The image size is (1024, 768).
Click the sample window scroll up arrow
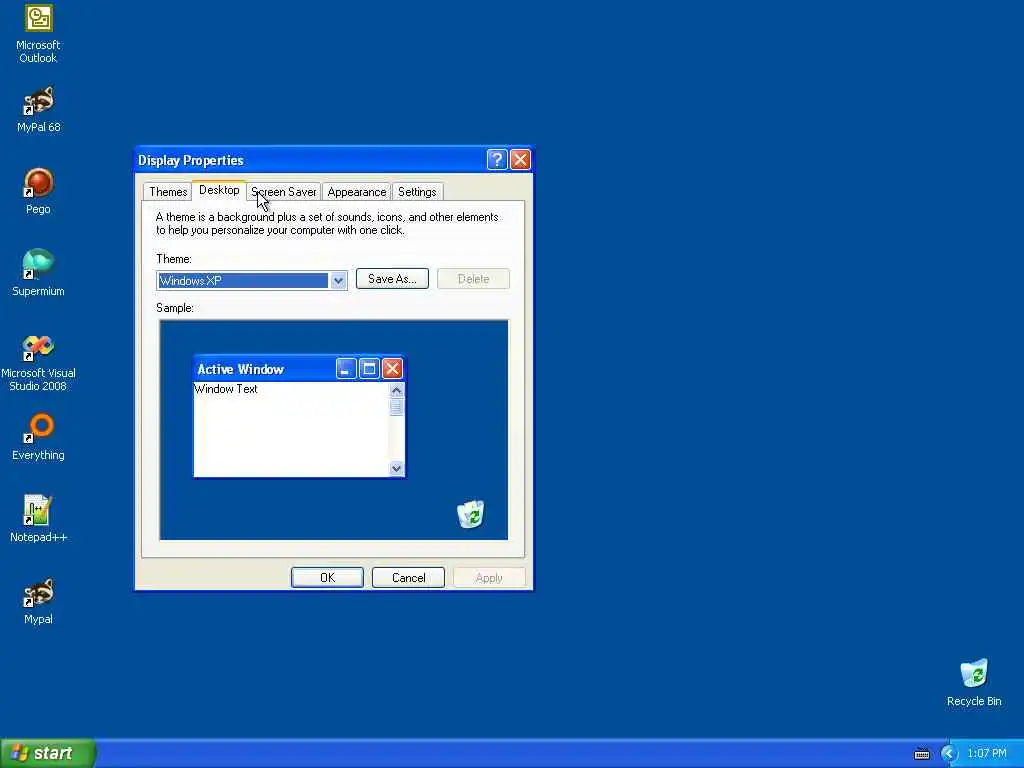point(396,390)
